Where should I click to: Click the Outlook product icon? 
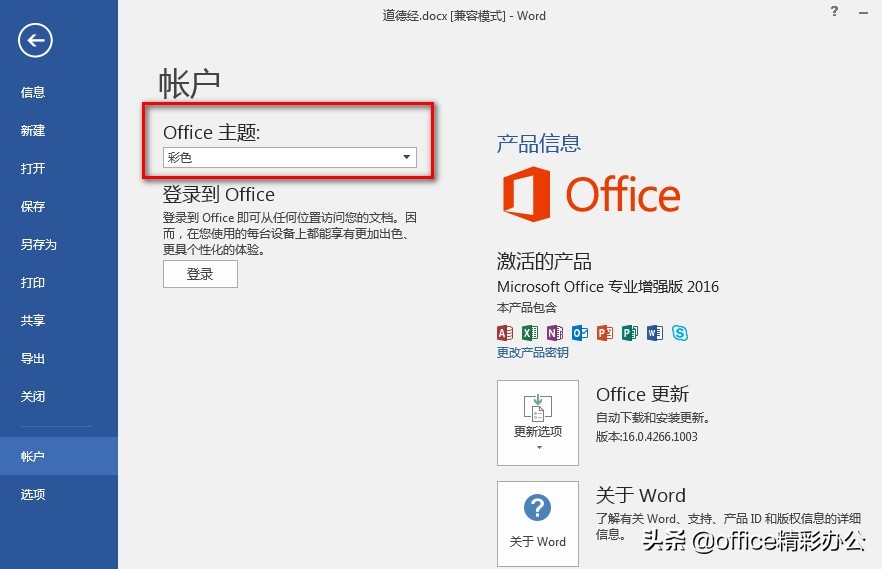pos(580,333)
